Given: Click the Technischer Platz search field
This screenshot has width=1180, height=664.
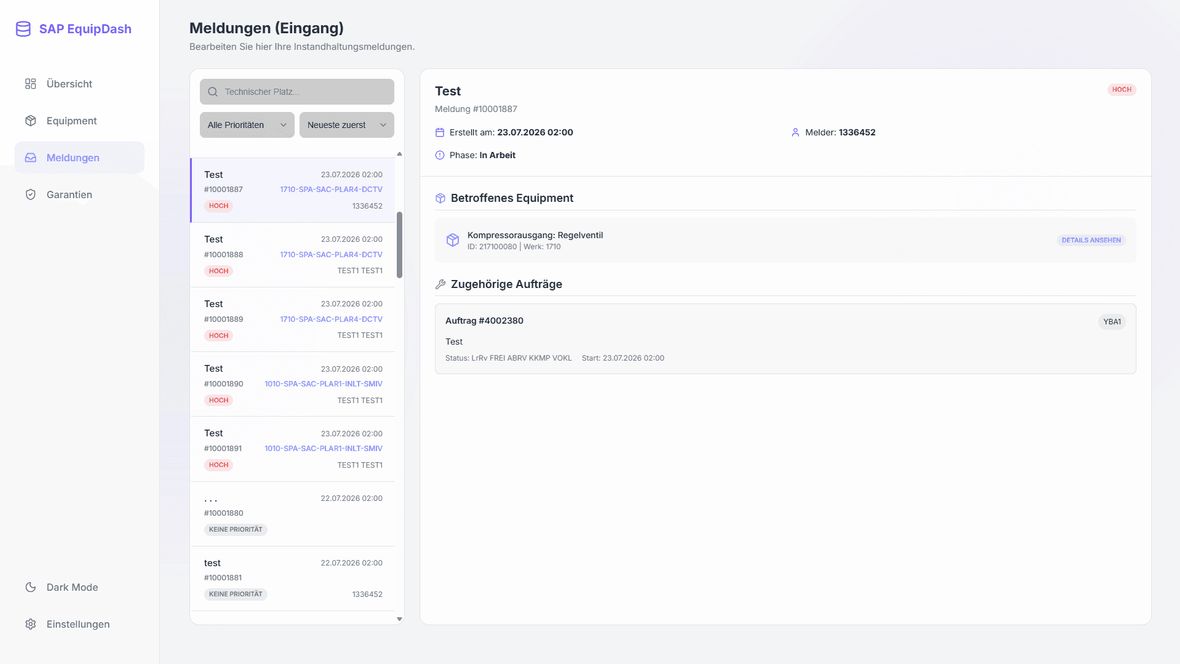Looking at the screenshot, I should tap(297, 92).
